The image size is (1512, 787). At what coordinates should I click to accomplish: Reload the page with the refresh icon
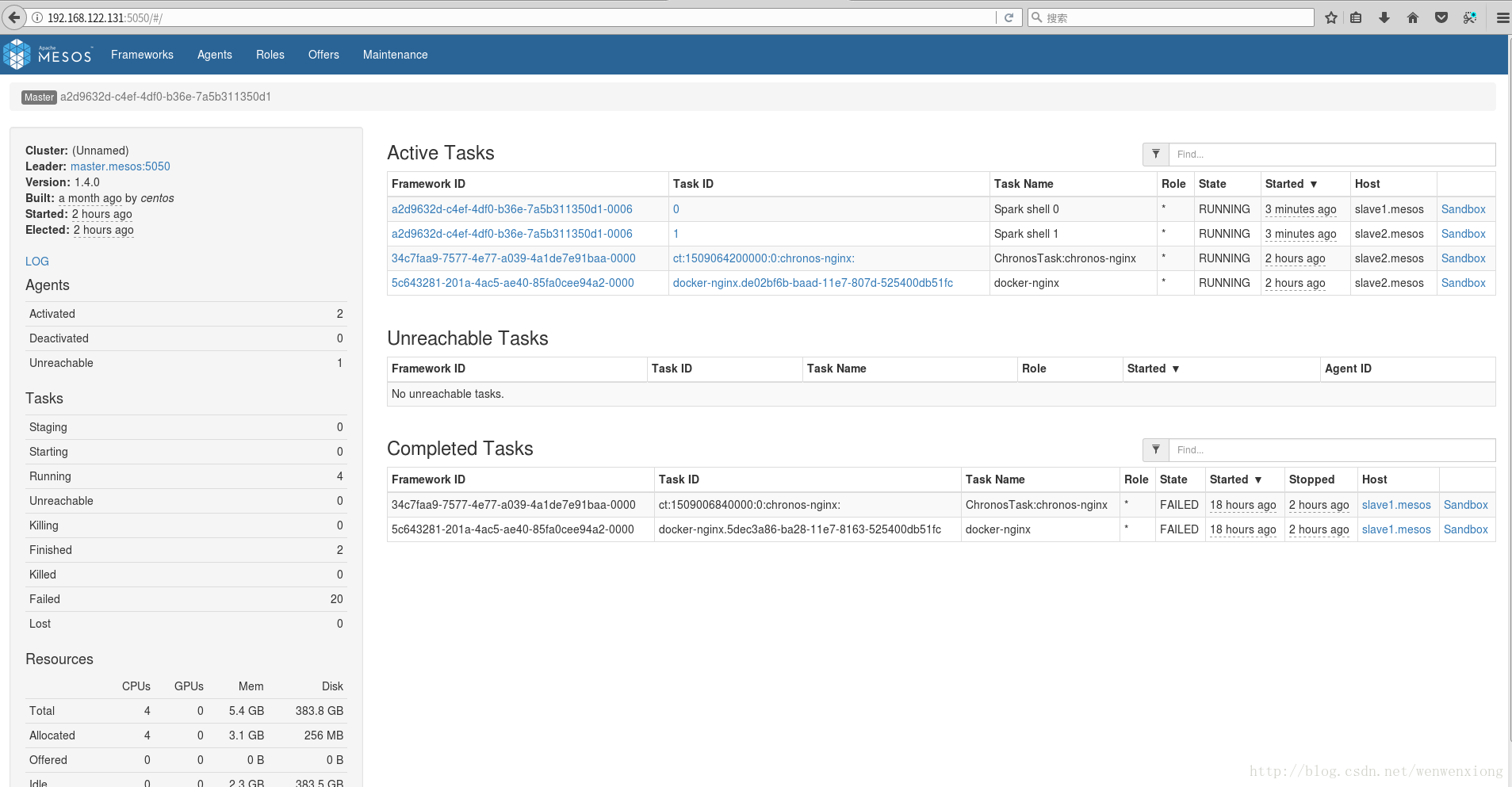tap(1009, 17)
